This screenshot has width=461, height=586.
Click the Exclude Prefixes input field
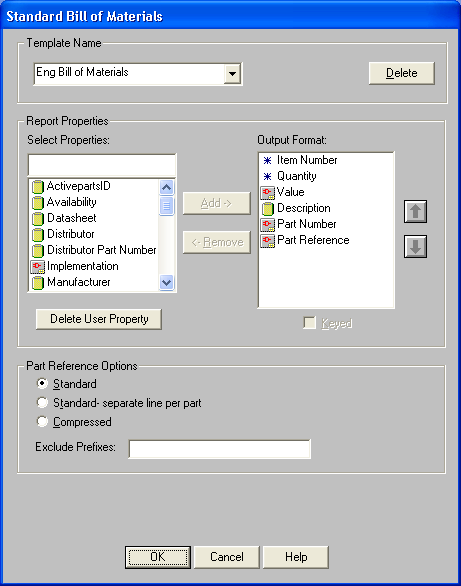pos(220,449)
